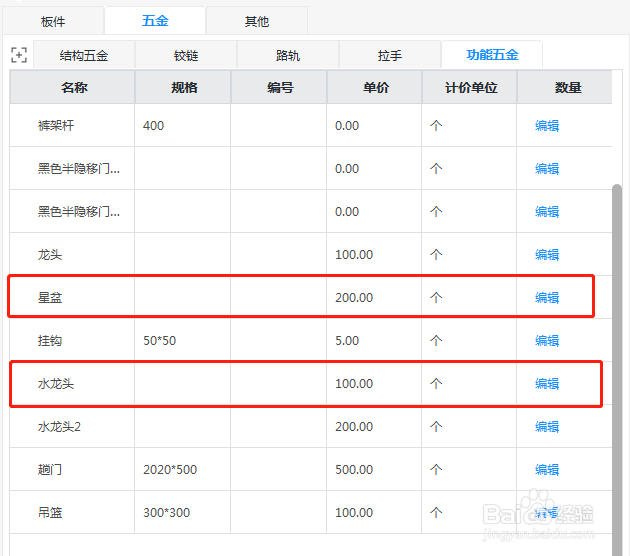Viewport: 630px width, 556px height.
Task: Click 编辑 link in the 趟门 row
Action: 547,470
